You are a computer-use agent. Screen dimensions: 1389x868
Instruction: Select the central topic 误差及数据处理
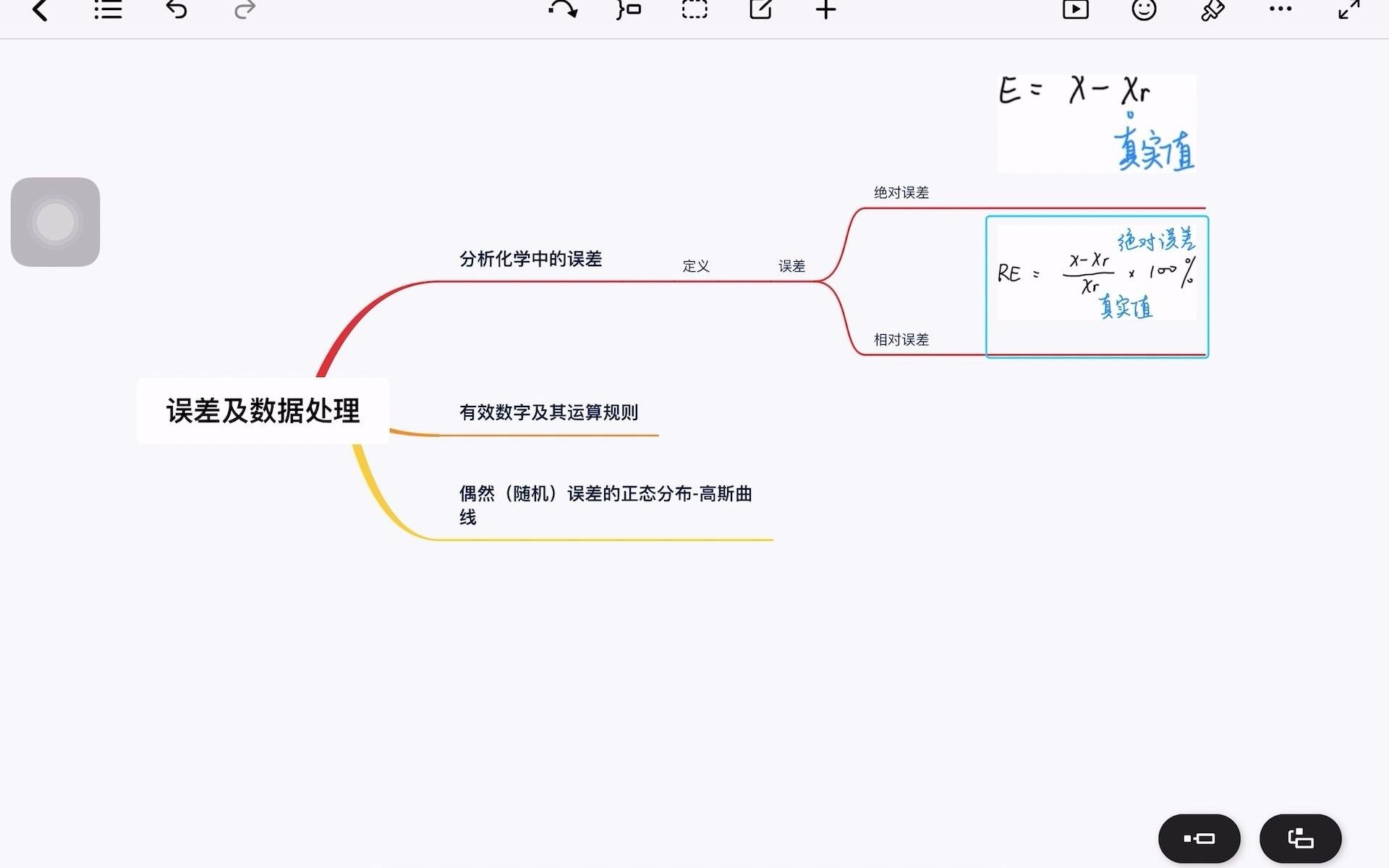(x=263, y=411)
